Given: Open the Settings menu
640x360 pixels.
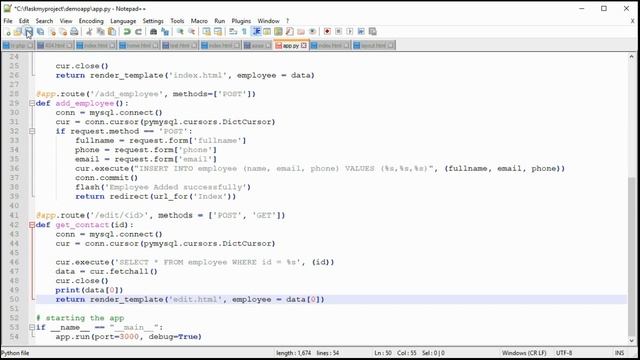Looking at the screenshot, I should click(153, 21).
